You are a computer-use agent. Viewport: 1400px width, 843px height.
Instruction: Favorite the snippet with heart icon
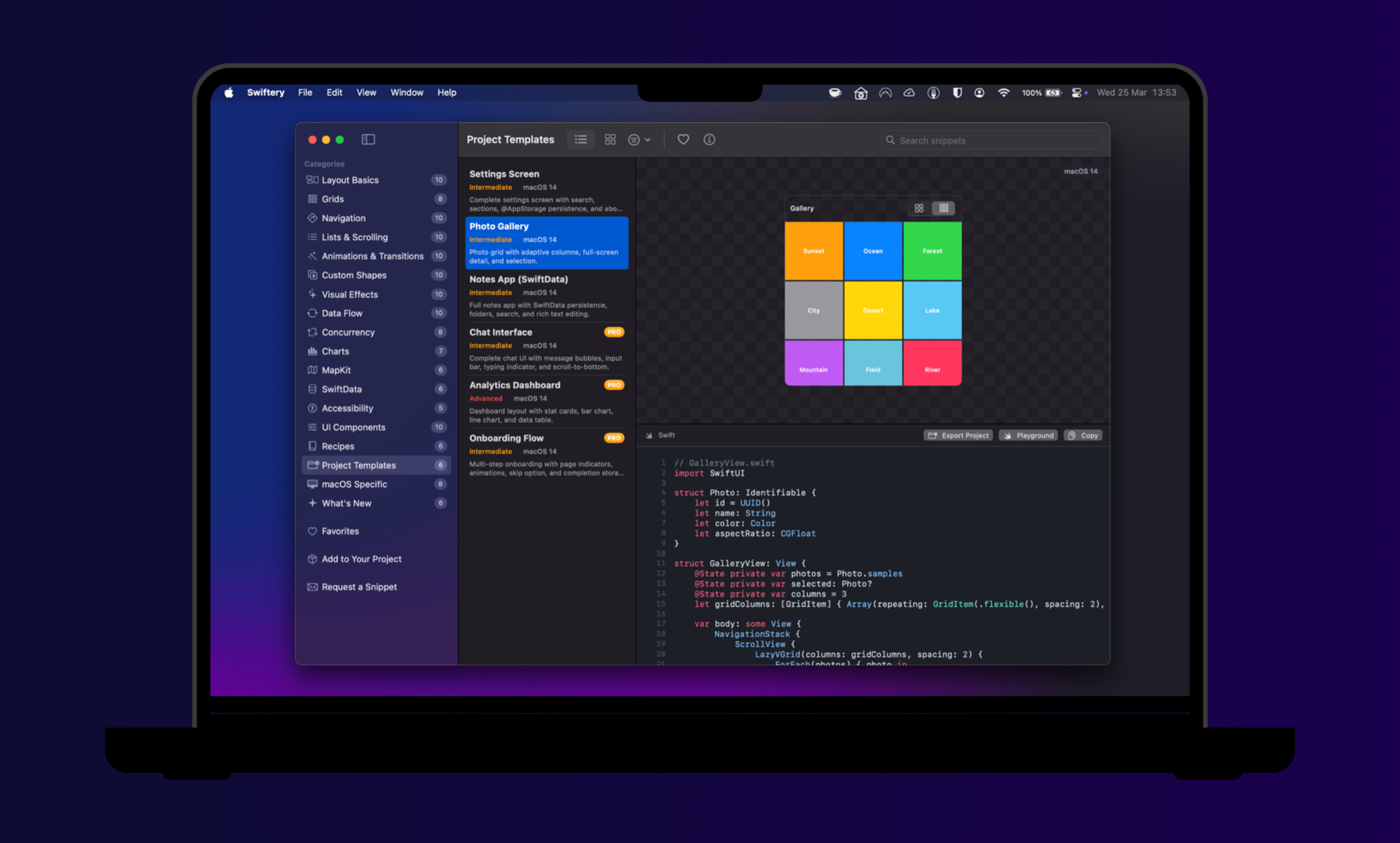point(683,139)
